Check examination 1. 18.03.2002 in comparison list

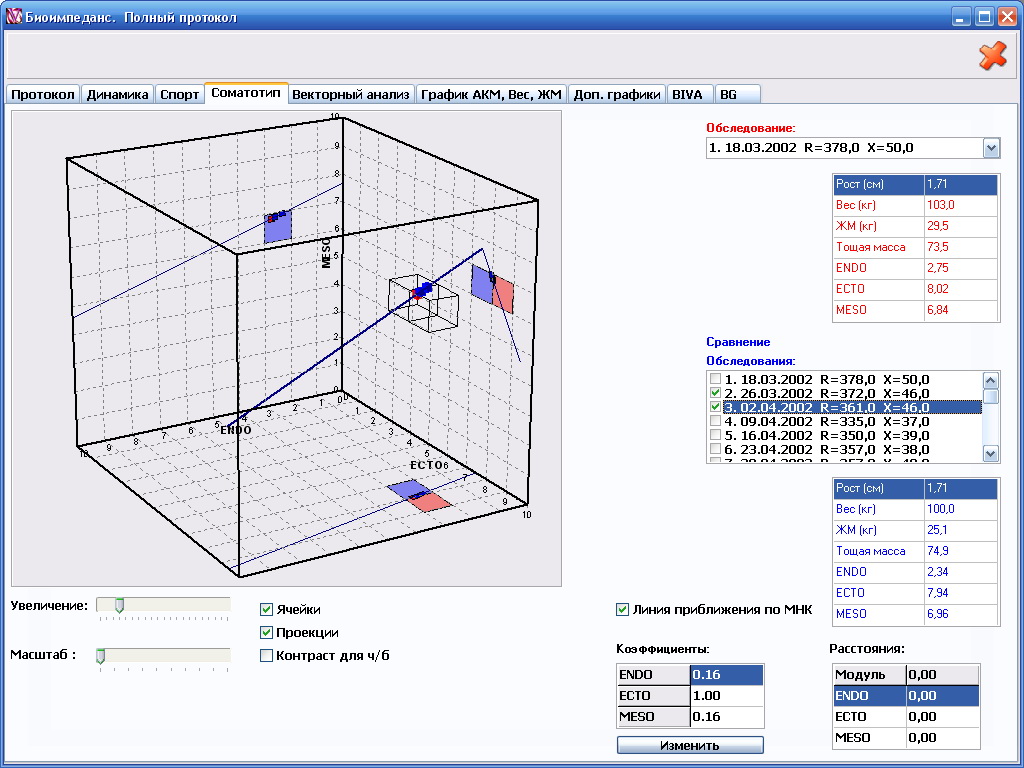pyautogui.click(x=716, y=379)
